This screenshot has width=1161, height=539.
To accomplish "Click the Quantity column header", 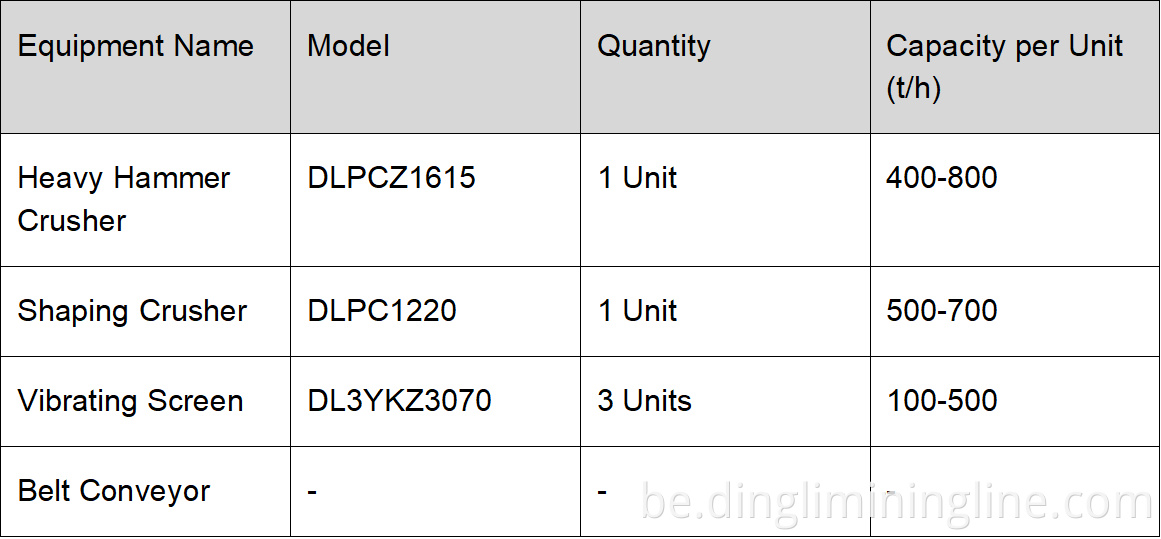I will point(654,46).
